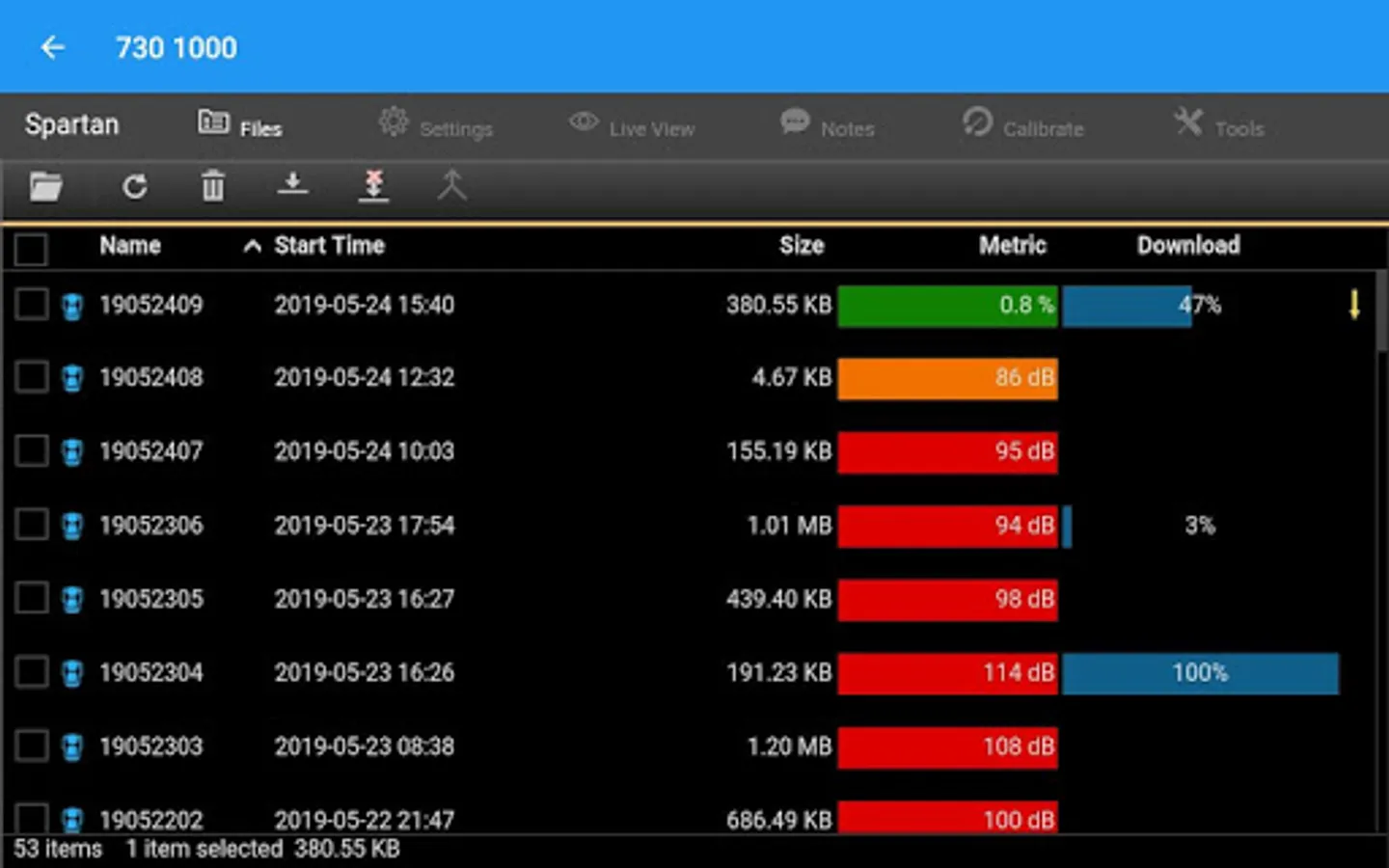Toggle the Start Time sort arrow
Viewport: 1389px width, 868px height.
252,247
